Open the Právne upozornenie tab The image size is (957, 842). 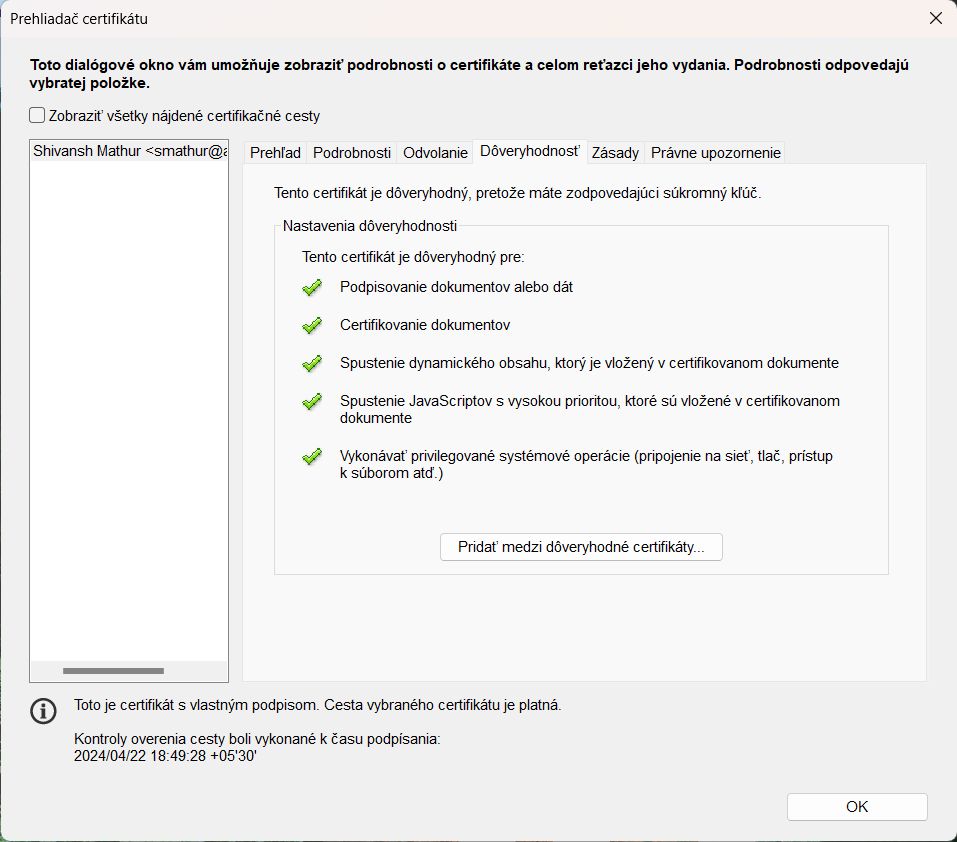[x=715, y=152]
